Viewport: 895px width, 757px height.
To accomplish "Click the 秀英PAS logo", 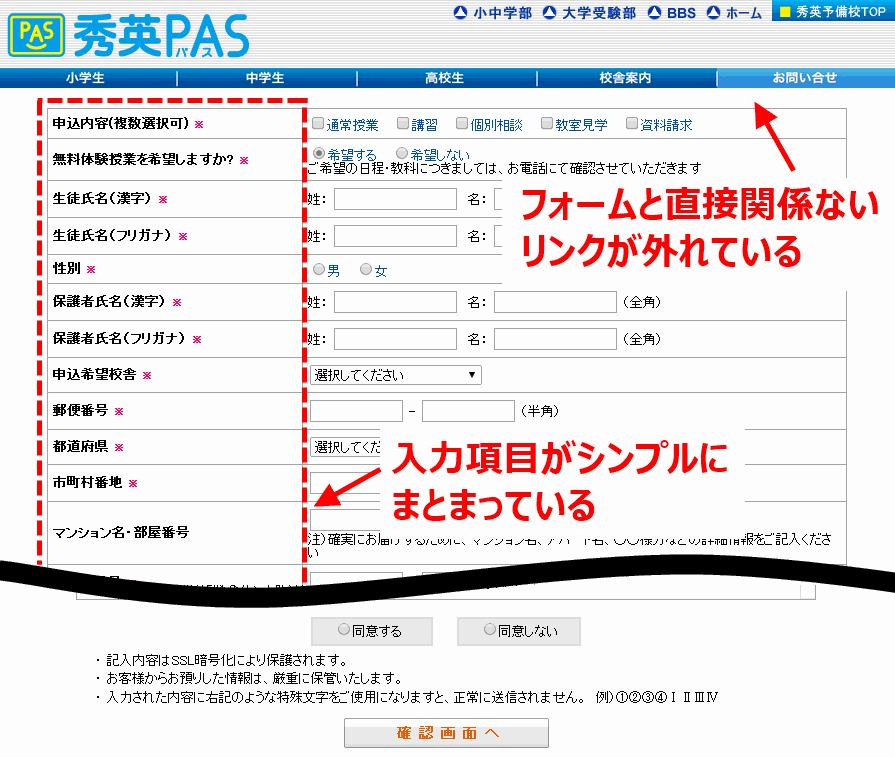I will (x=128, y=35).
